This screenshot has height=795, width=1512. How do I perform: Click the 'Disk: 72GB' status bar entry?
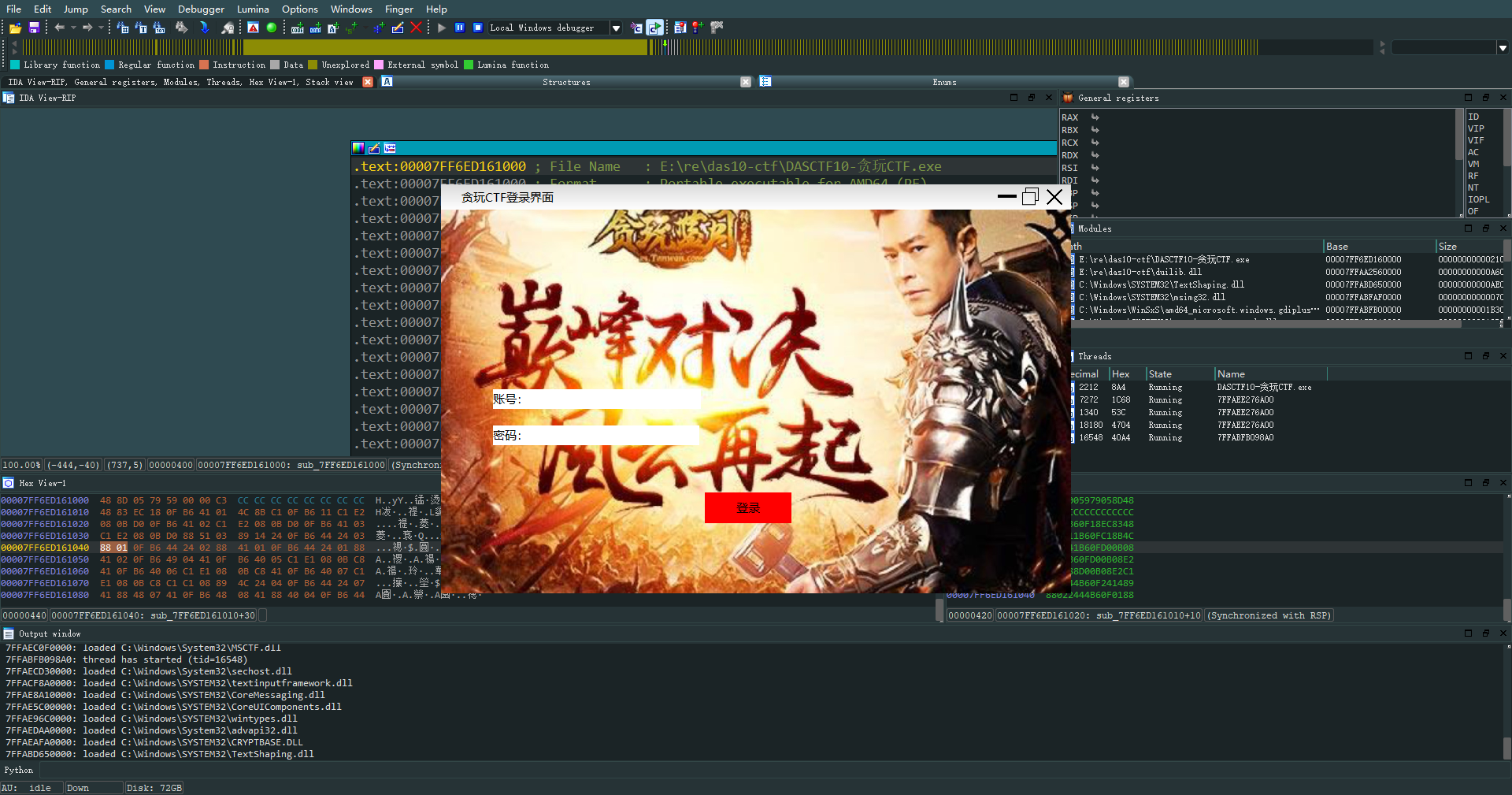click(x=154, y=788)
